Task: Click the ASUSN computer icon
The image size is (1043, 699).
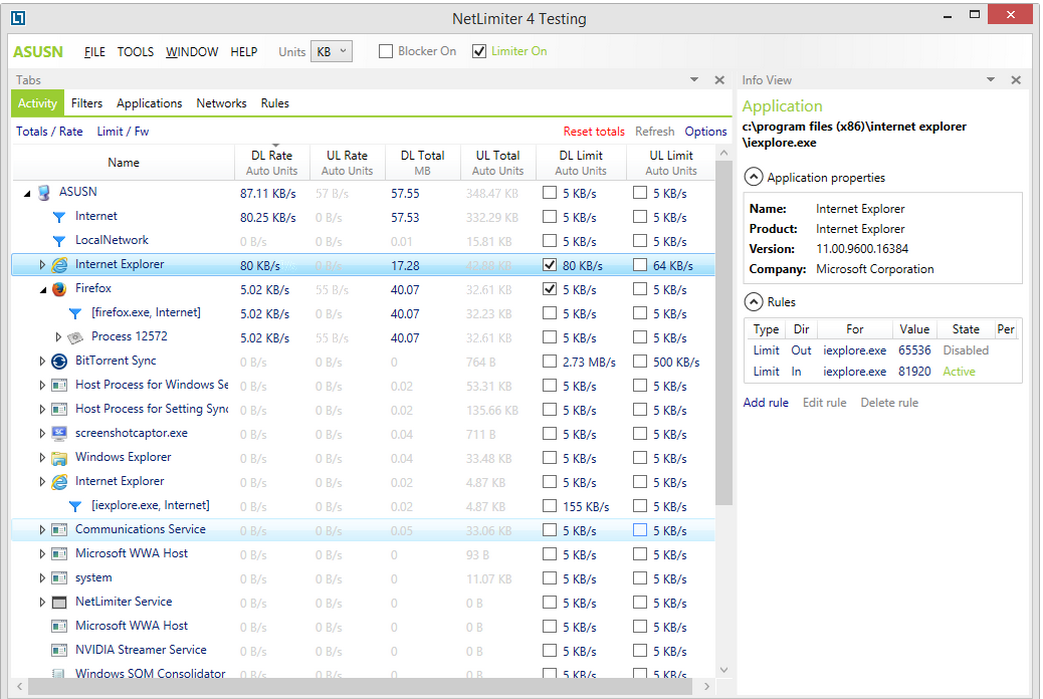Action: pyautogui.click(x=44, y=193)
